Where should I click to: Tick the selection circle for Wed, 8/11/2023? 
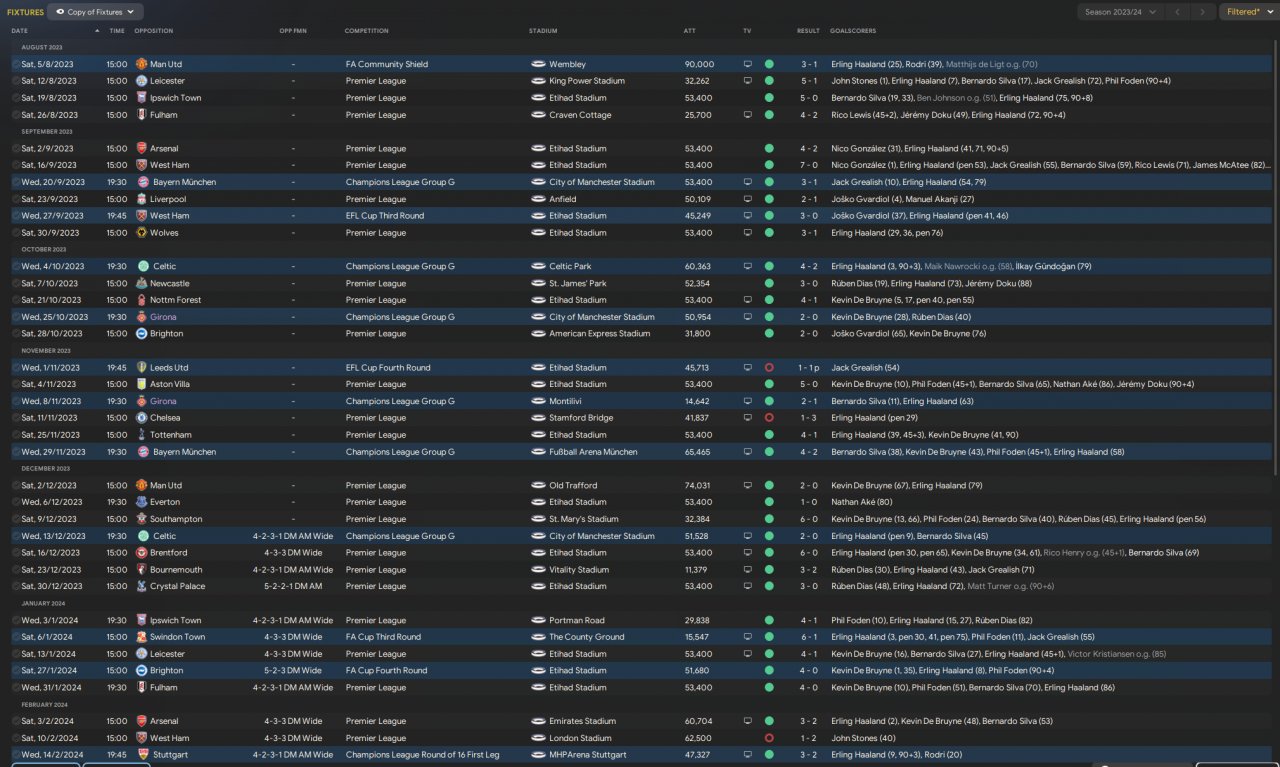click(x=17, y=401)
